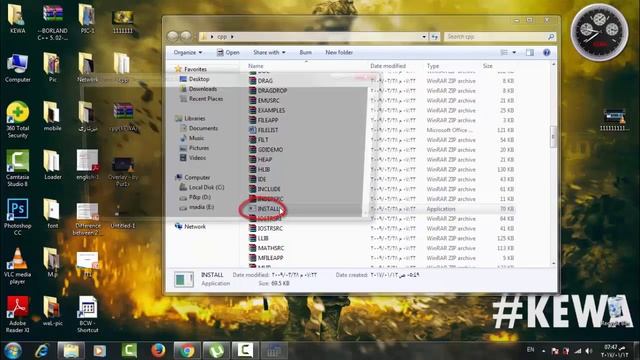The width and height of the screenshot is (640, 360).
Task: Open Google Chrome from the taskbar
Action: click(x=187, y=351)
